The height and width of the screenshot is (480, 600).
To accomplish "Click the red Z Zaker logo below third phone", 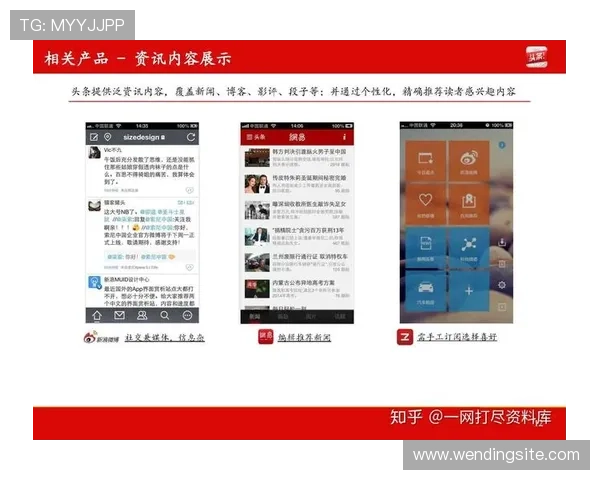I will [x=405, y=337].
